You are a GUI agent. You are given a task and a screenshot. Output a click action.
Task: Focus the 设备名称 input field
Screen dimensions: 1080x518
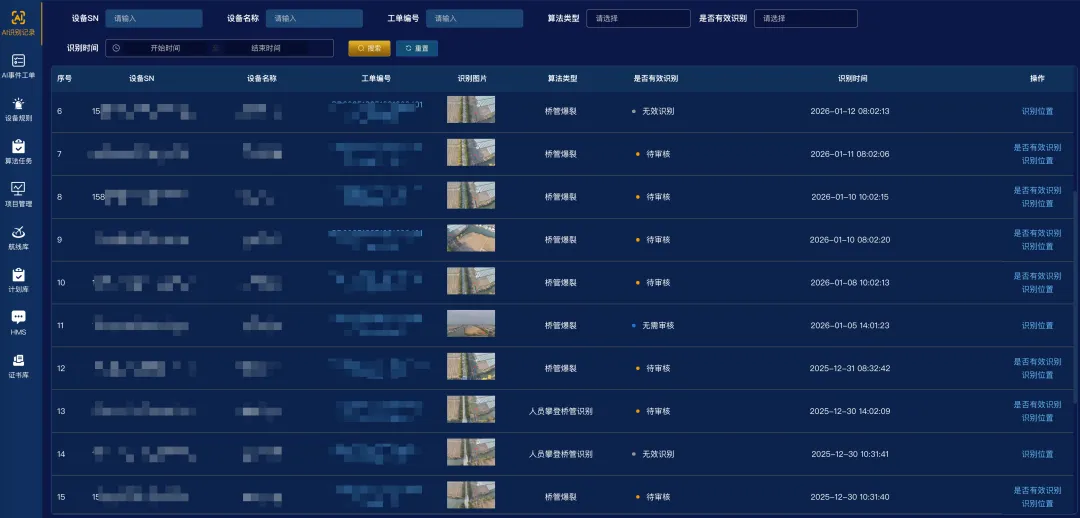(314, 19)
